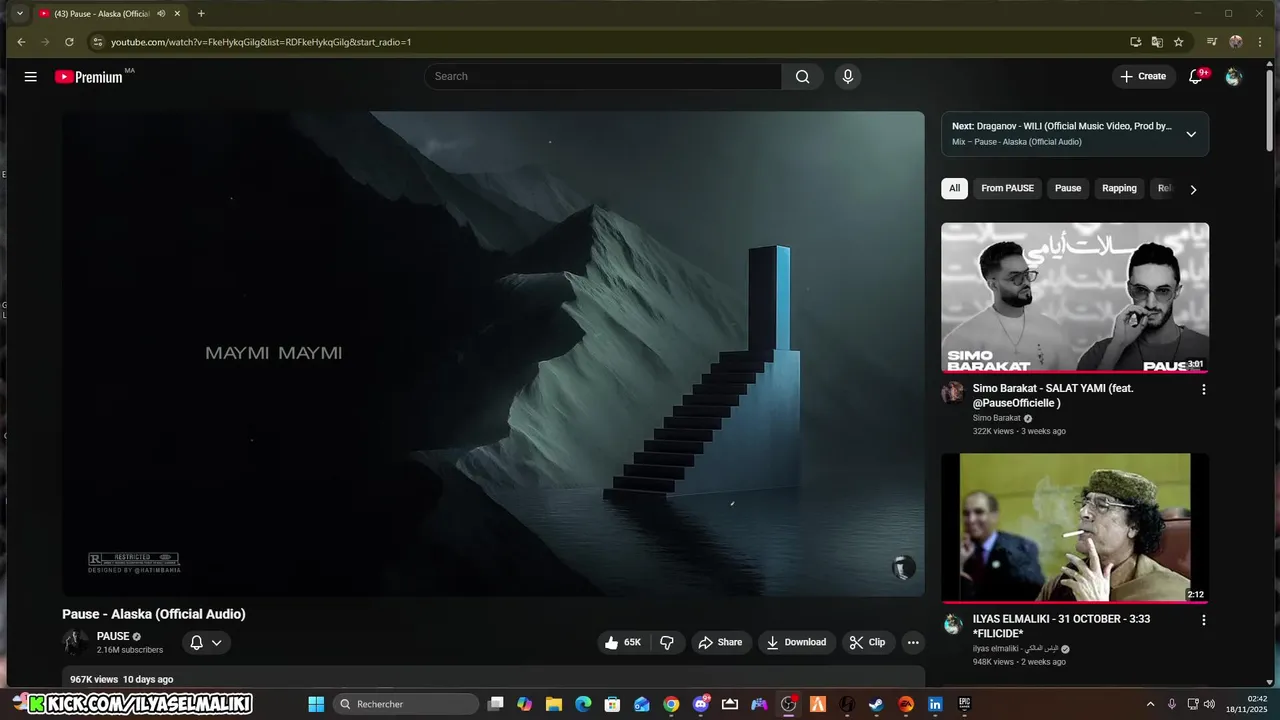The image size is (1280, 720).
Task: Open Epic Games from the taskbar
Action: 964,704
